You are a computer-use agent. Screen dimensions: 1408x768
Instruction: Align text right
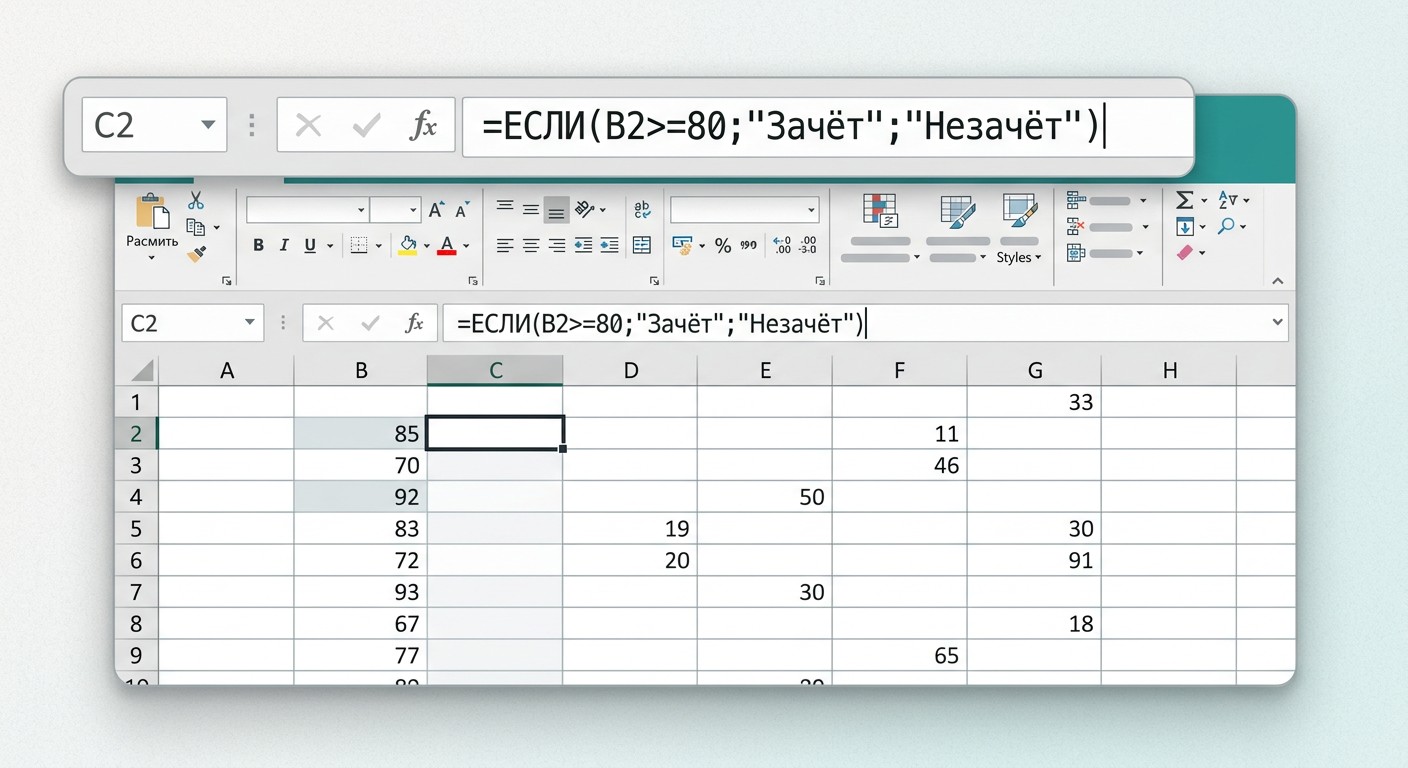tap(557, 245)
